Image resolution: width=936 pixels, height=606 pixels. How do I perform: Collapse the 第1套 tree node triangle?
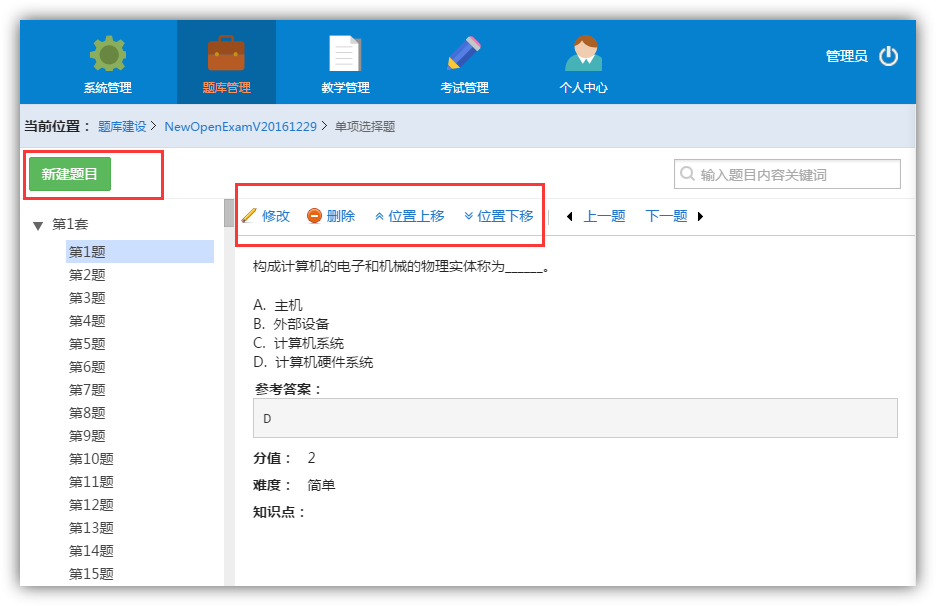[38, 225]
